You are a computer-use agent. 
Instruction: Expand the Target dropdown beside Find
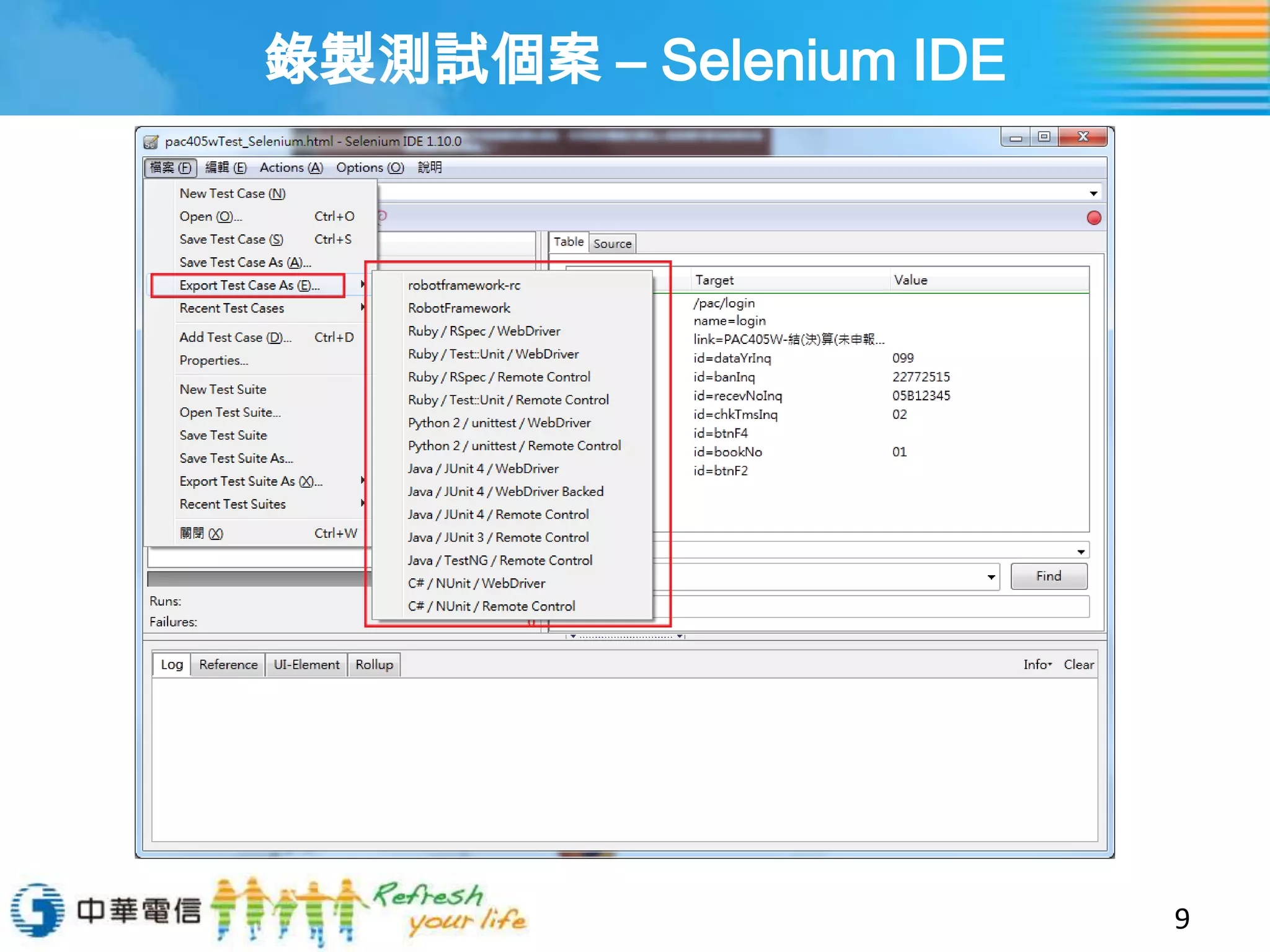click(991, 577)
